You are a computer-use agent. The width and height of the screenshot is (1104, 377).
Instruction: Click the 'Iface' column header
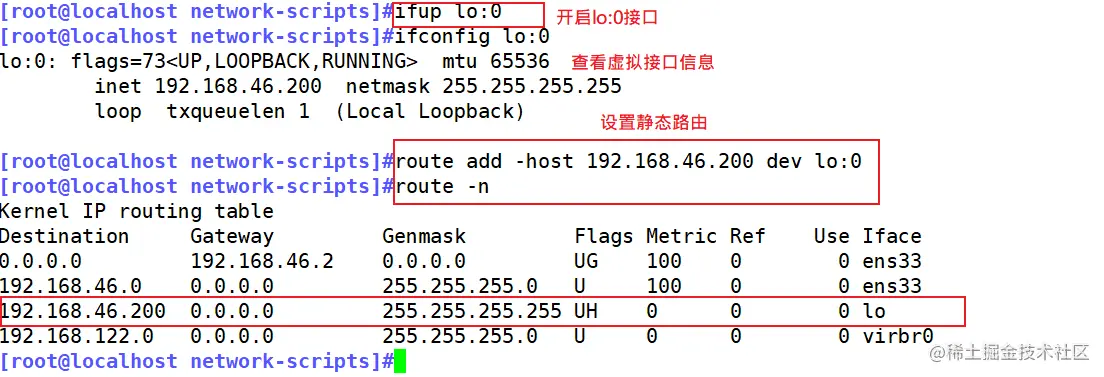tap(891, 236)
